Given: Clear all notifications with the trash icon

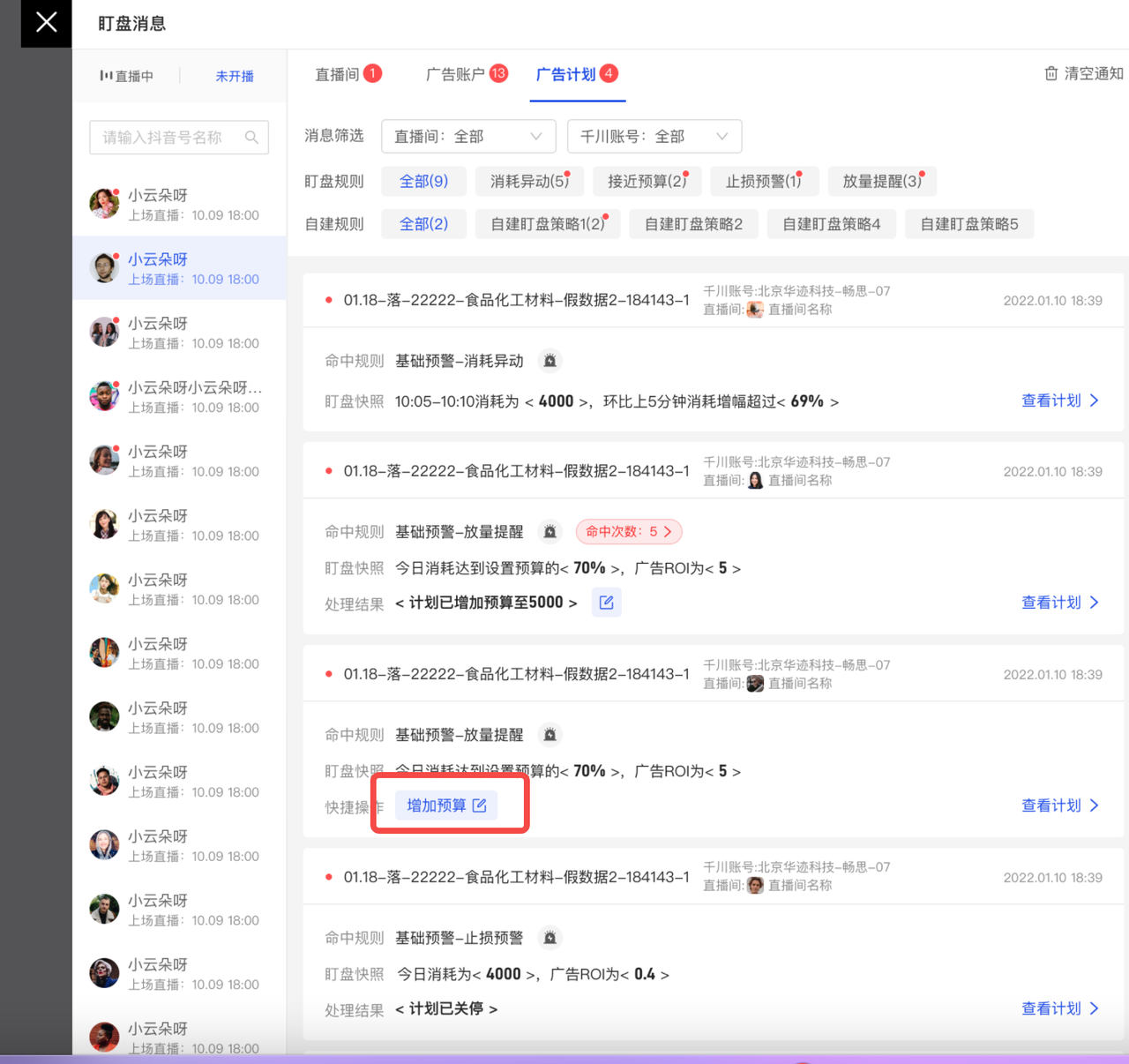Looking at the screenshot, I should tap(1051, 74).
